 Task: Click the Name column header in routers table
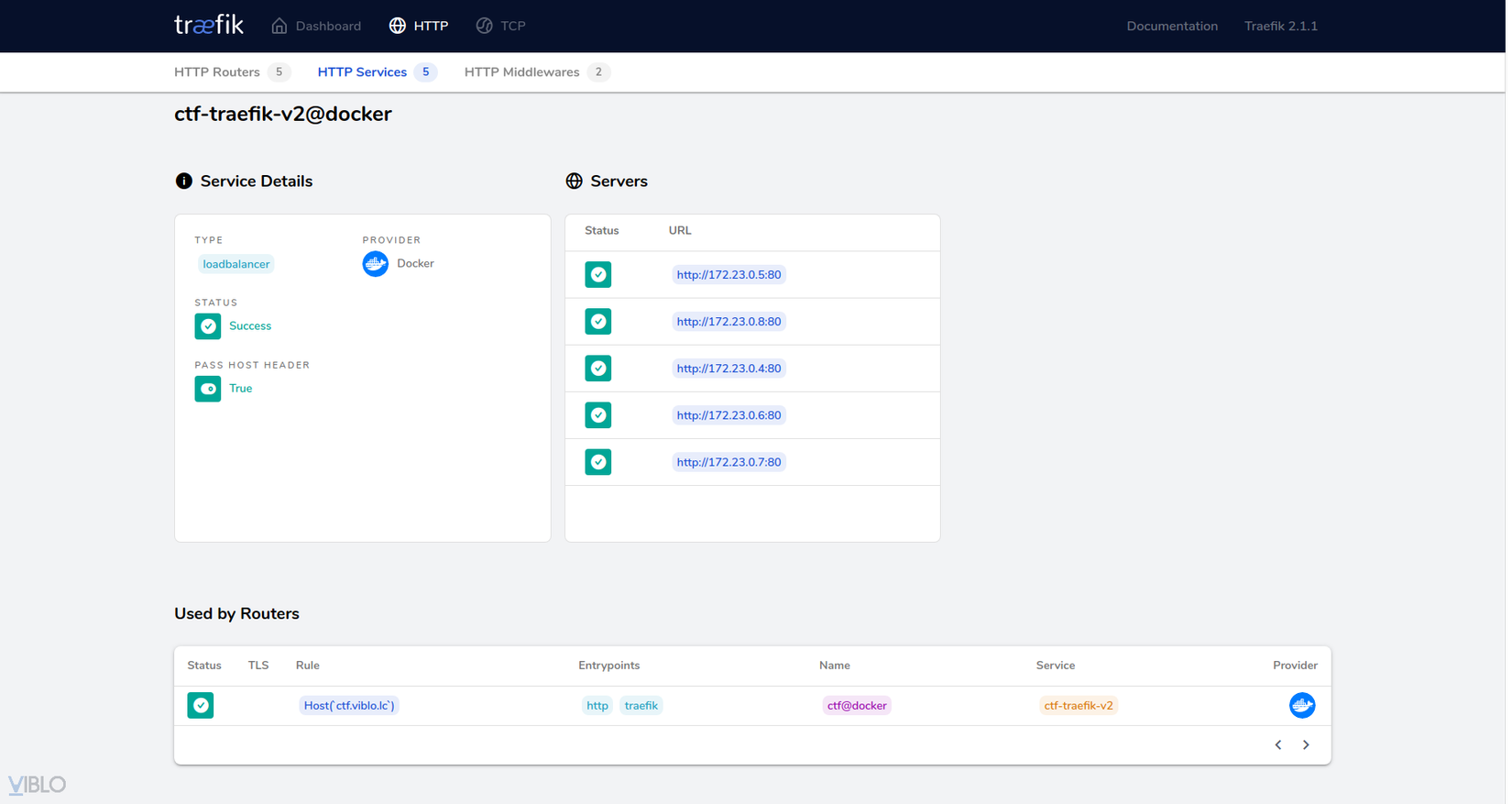click(835, 666)
